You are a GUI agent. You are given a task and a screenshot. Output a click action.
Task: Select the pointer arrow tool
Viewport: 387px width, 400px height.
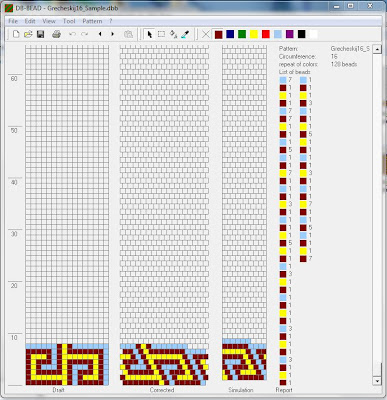tap(149, 34)
